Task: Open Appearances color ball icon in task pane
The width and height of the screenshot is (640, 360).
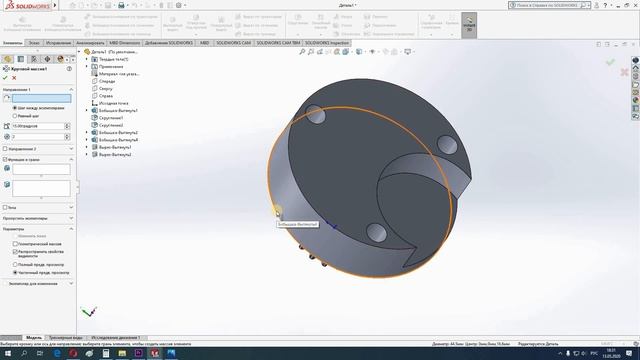Action: [x=636, y=100]
